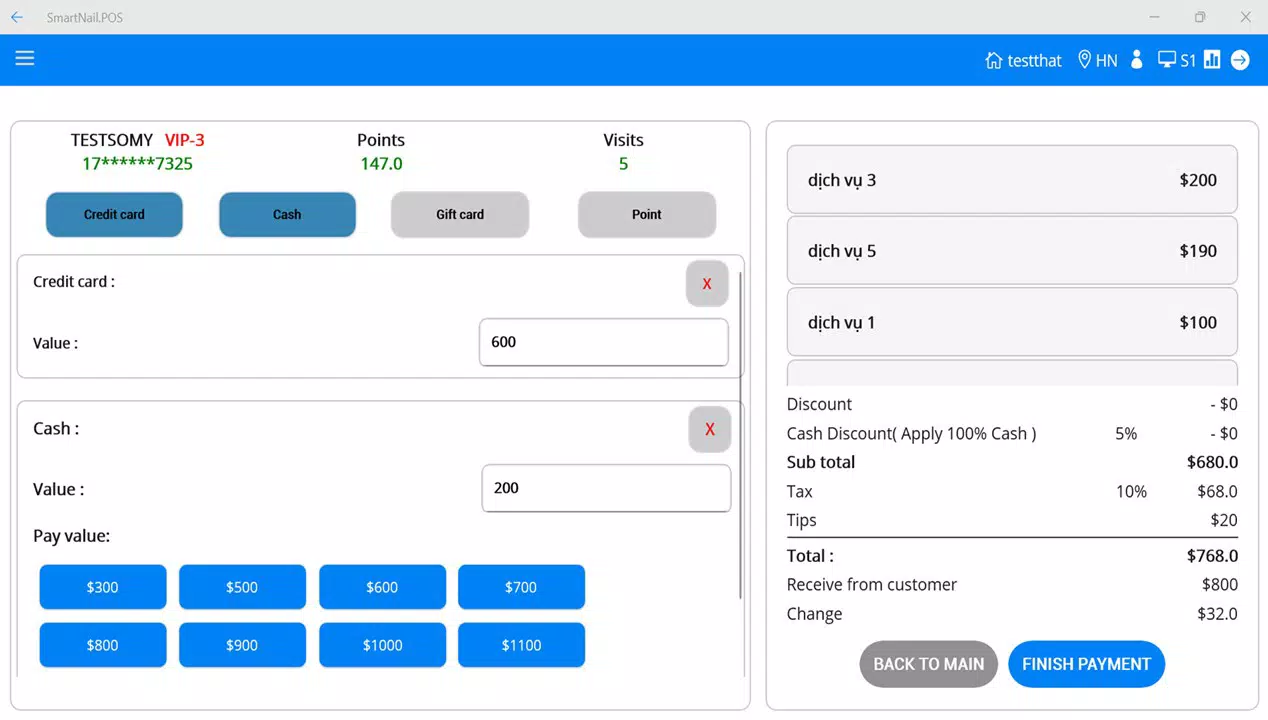
Task: Click the payment panel vertical scrollbar
Action: [x=741, y=435]
